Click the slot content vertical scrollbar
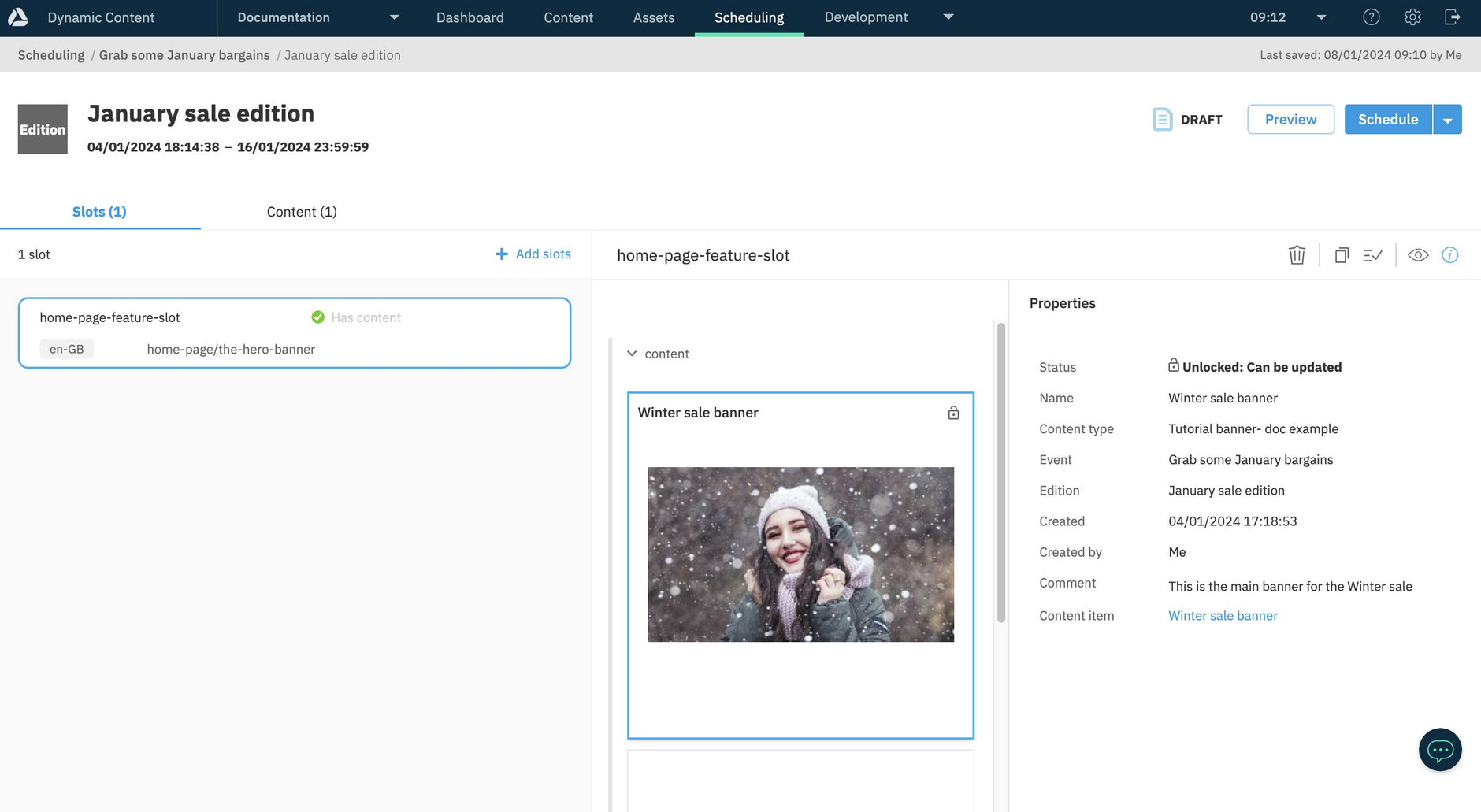 [x=1001, y=473]
